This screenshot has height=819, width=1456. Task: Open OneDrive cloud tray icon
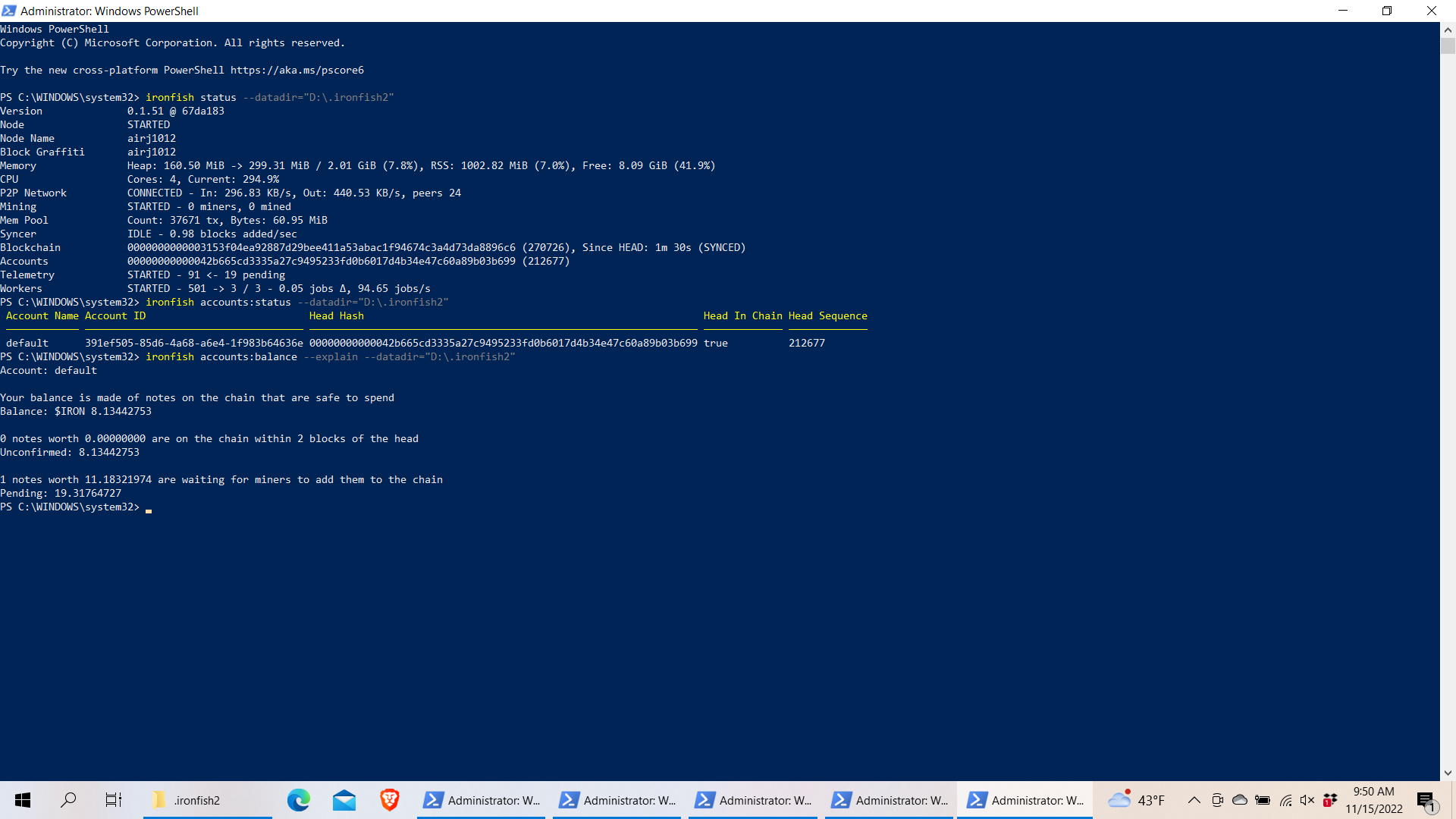[x=1240, y=800]
